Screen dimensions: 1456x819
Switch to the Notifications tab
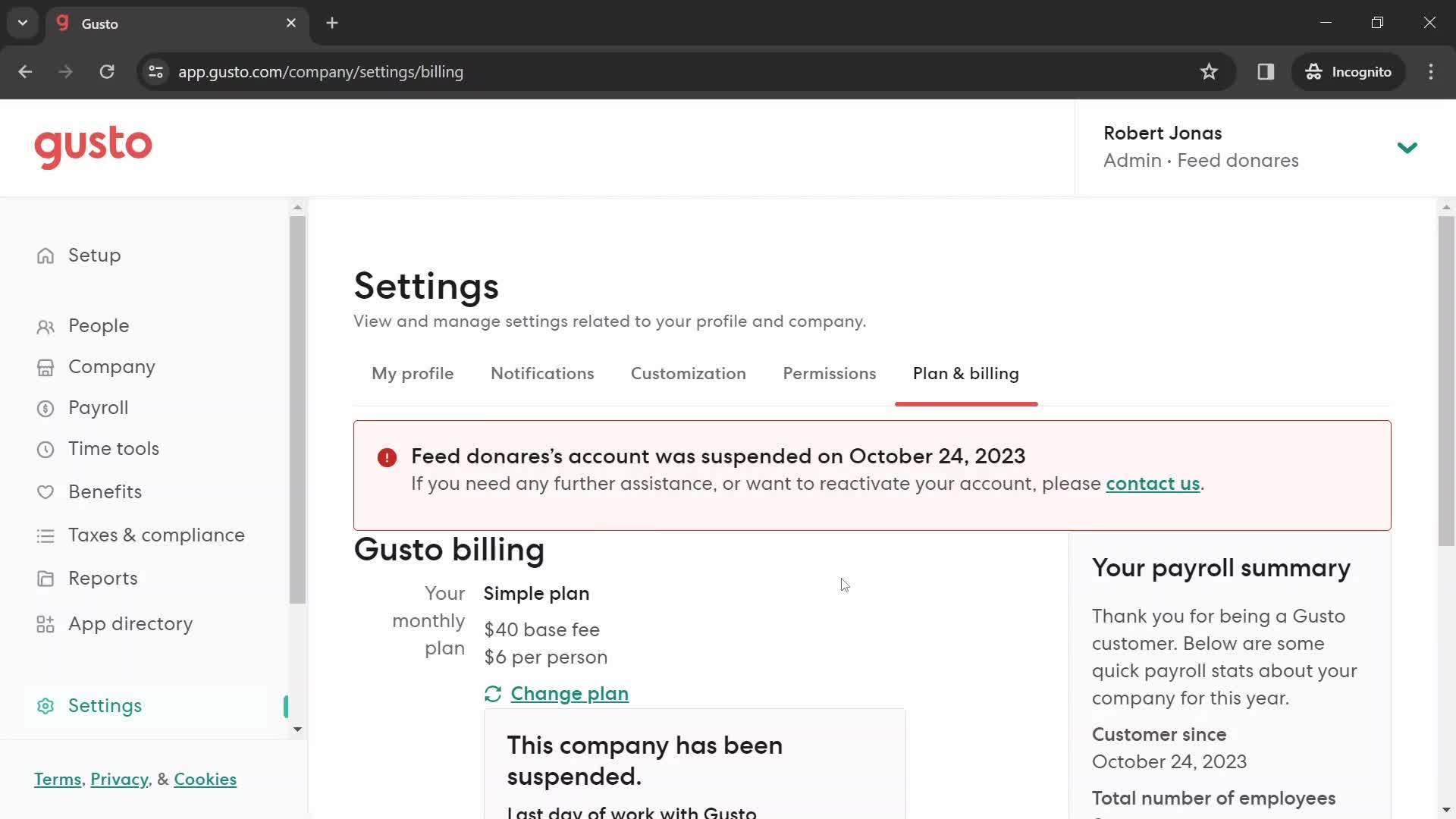542,373
